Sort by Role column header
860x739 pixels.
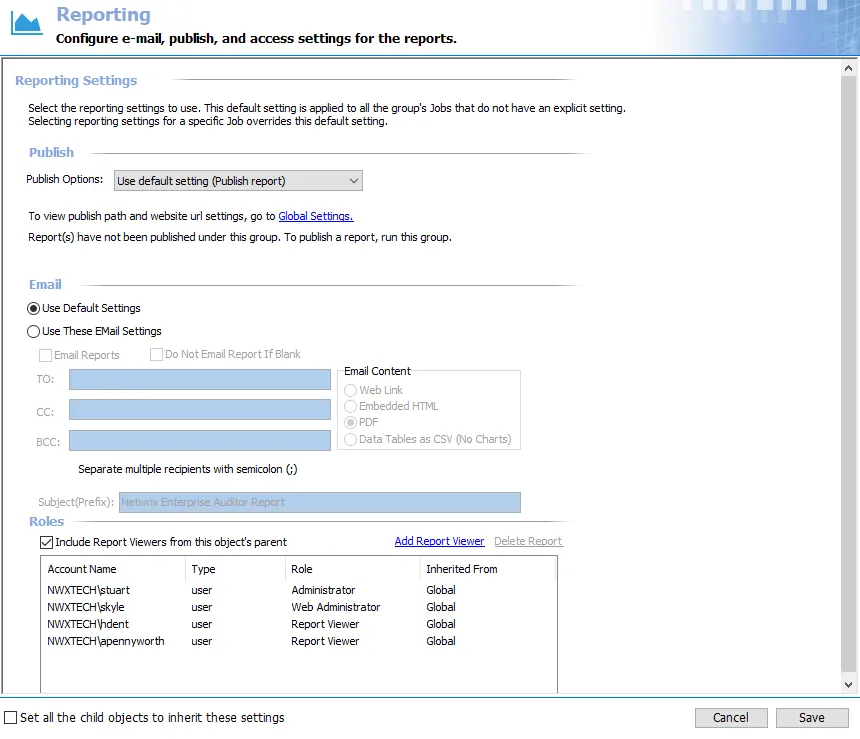(353, 569)
